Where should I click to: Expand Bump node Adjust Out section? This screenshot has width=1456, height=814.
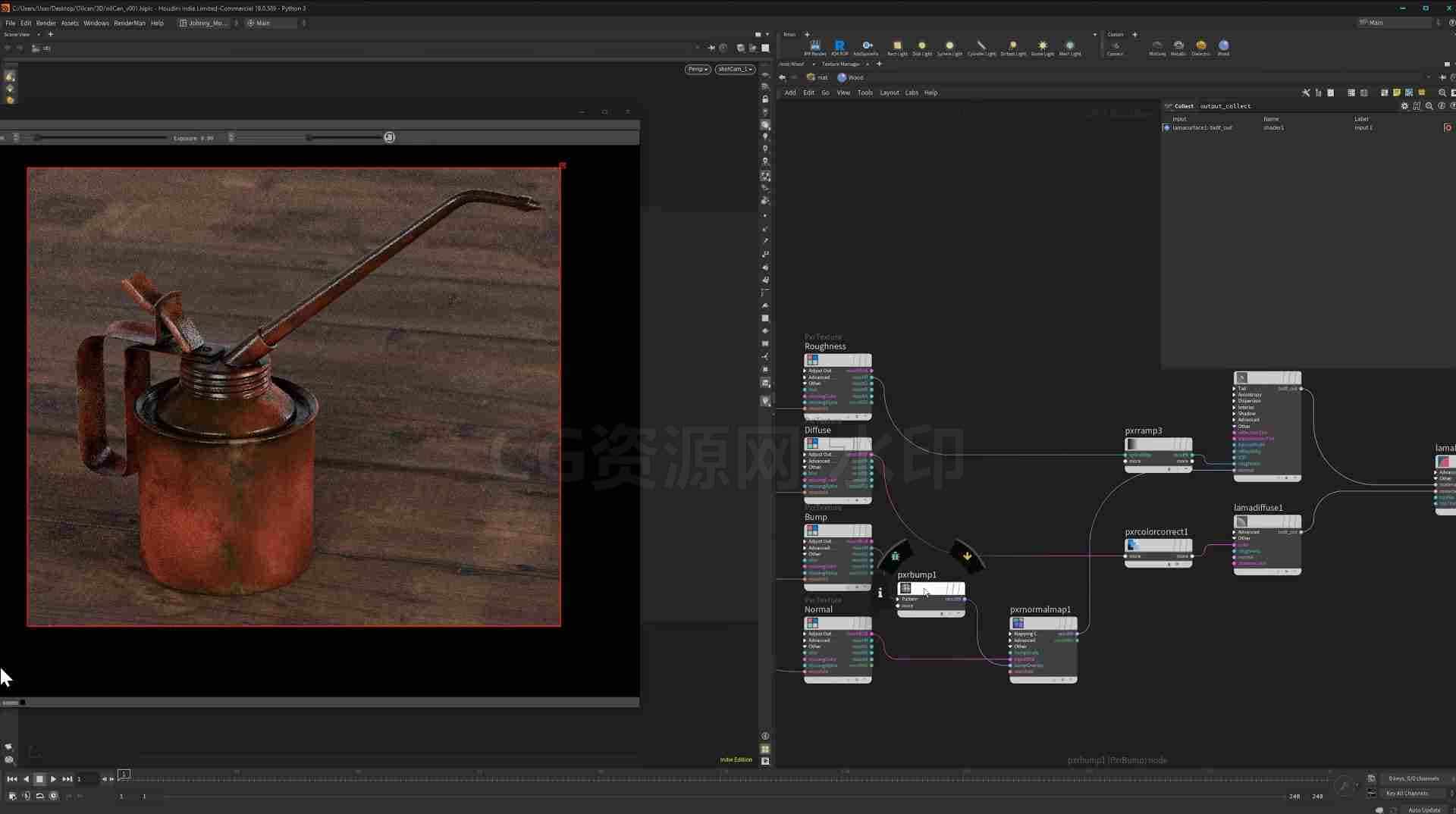point(805,541)
